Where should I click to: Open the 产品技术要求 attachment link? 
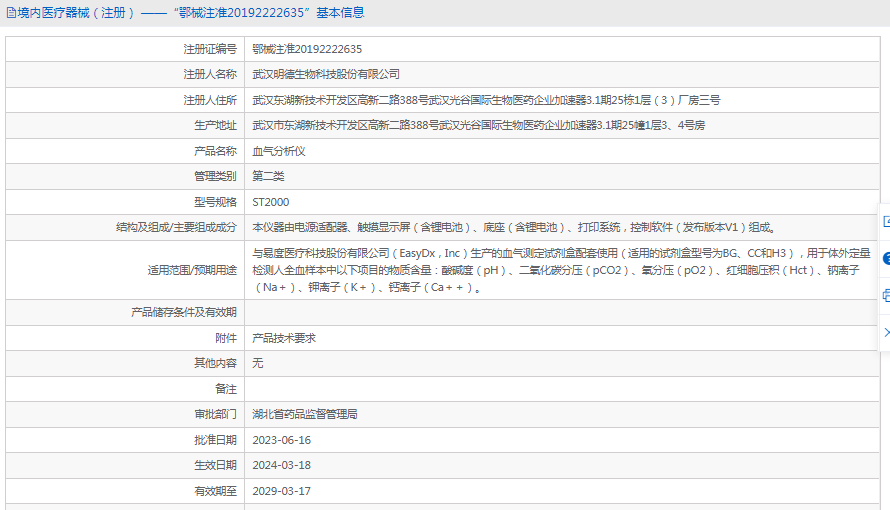[x=283, y=338]
